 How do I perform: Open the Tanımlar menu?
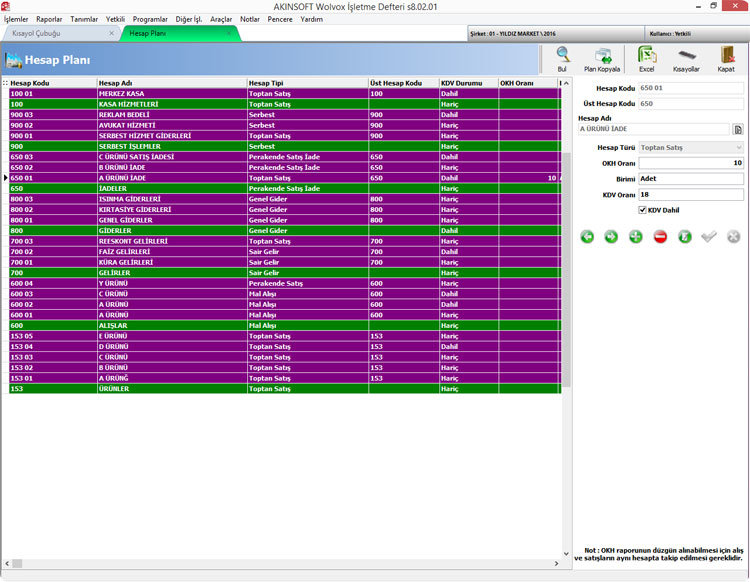(x=84, y=19)
